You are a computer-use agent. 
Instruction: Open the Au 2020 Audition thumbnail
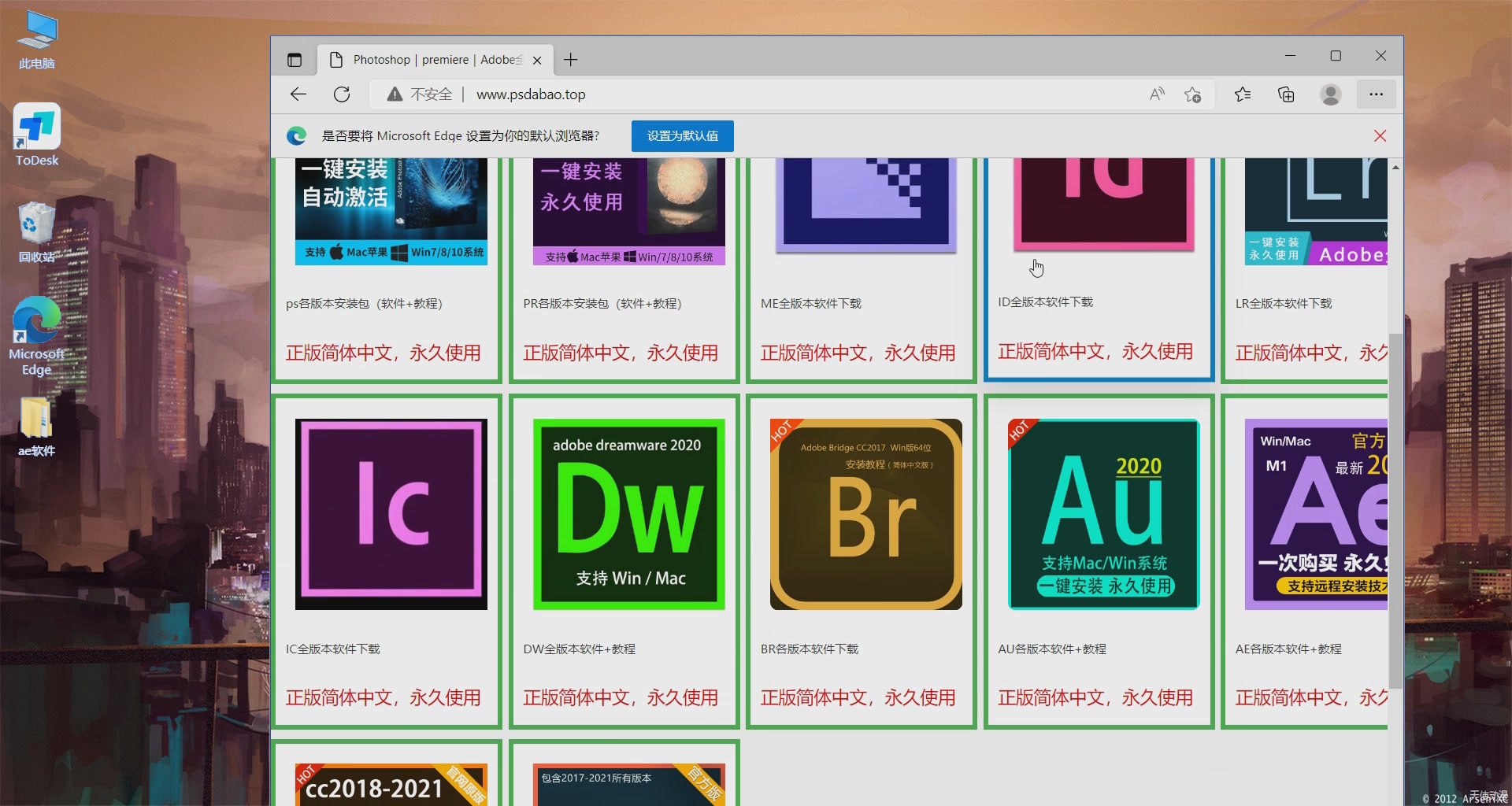(1103, 514)
